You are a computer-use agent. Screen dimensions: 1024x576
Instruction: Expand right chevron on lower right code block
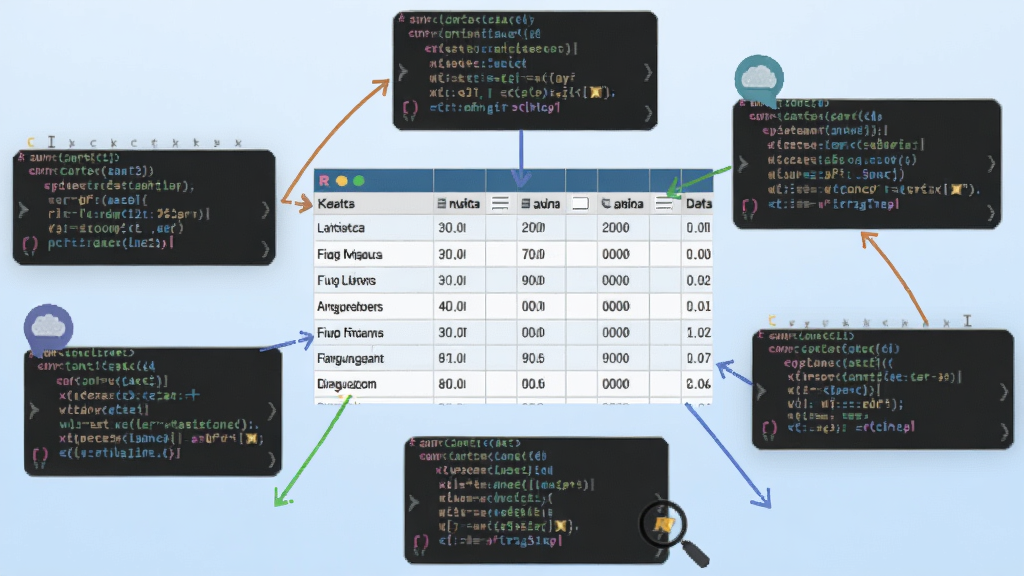(x=1004, y=392)
